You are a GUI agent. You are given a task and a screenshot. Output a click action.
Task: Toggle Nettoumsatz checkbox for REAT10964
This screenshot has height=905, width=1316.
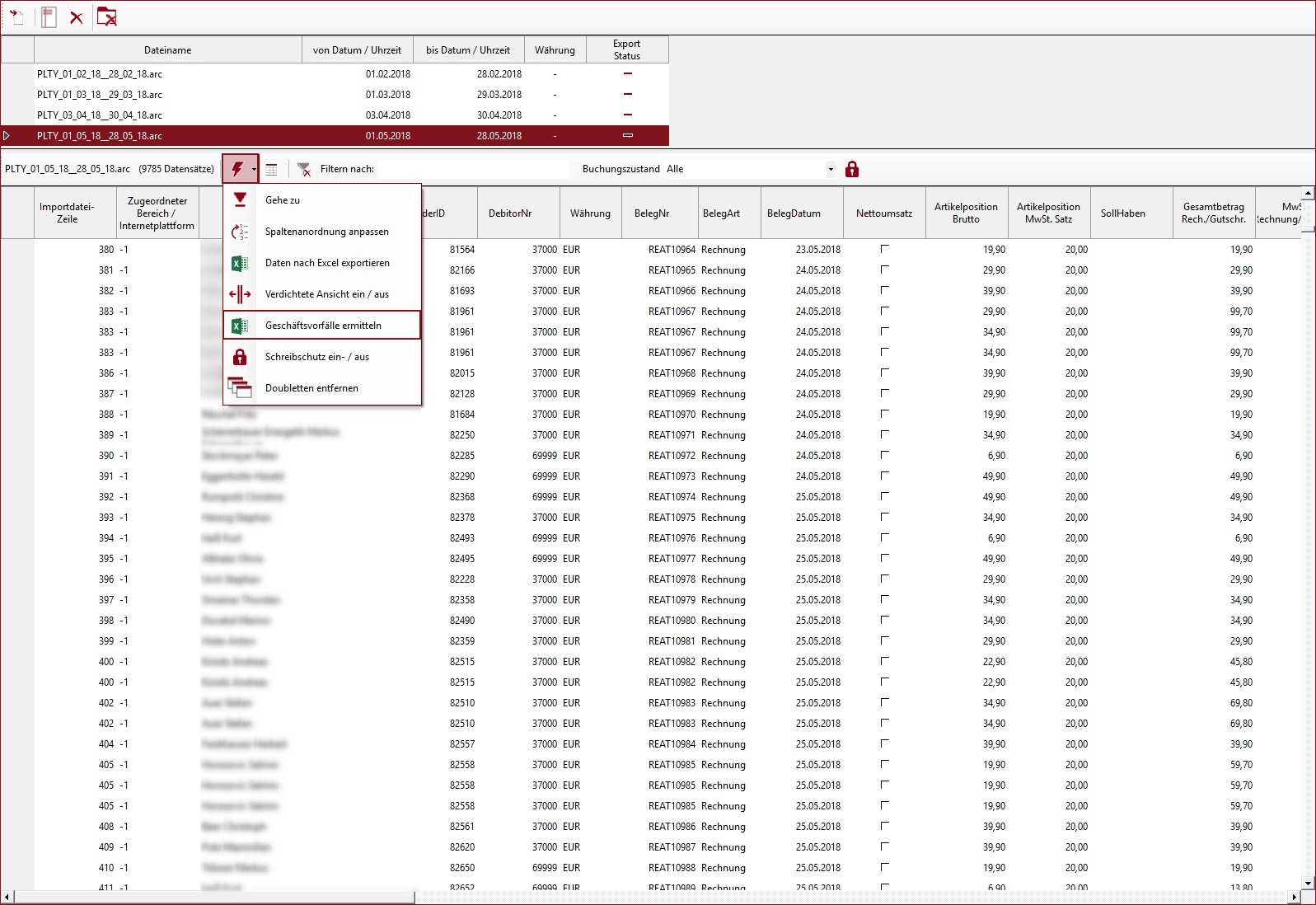click(x=884, y=249)
